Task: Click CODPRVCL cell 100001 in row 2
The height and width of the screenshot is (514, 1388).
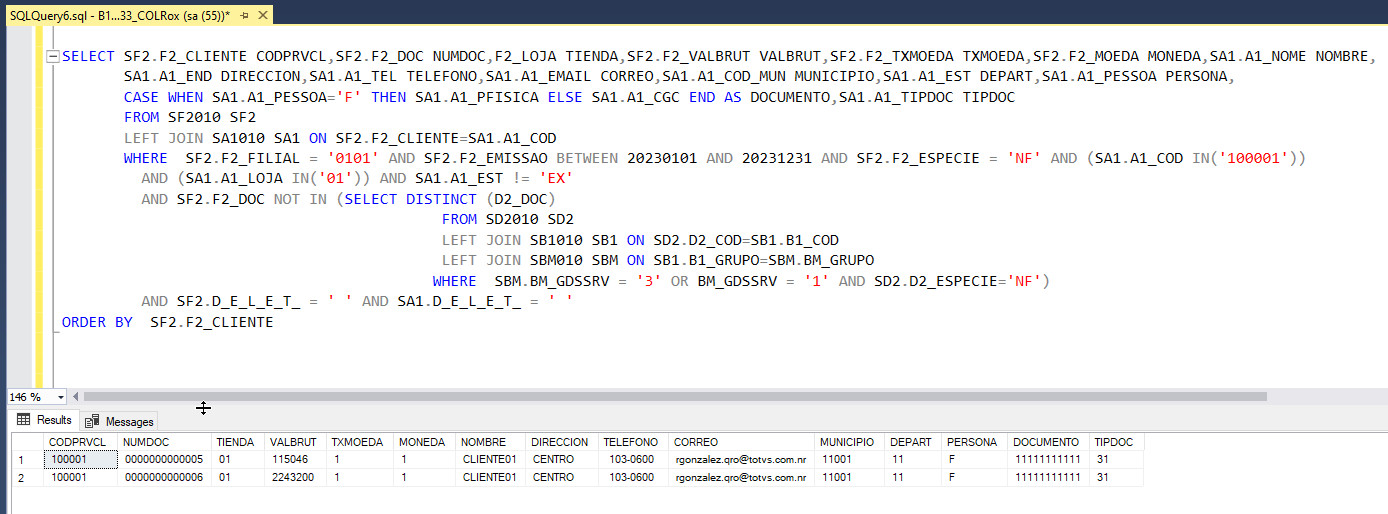Action: coord(81,478)
